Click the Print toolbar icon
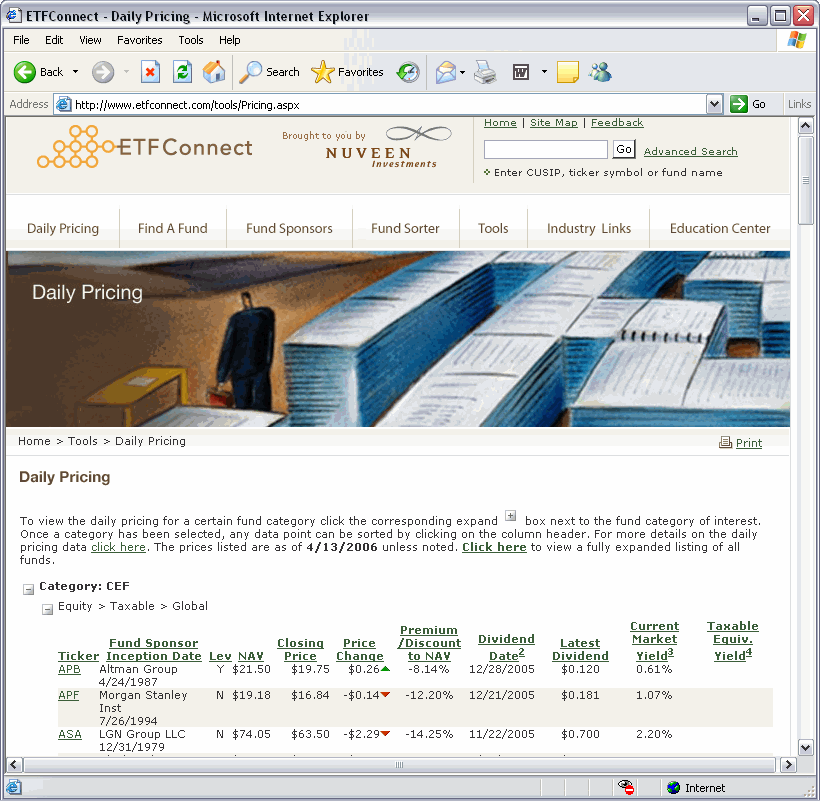The width and height of the screenshot is (820, 802). [x=485, y=72]
